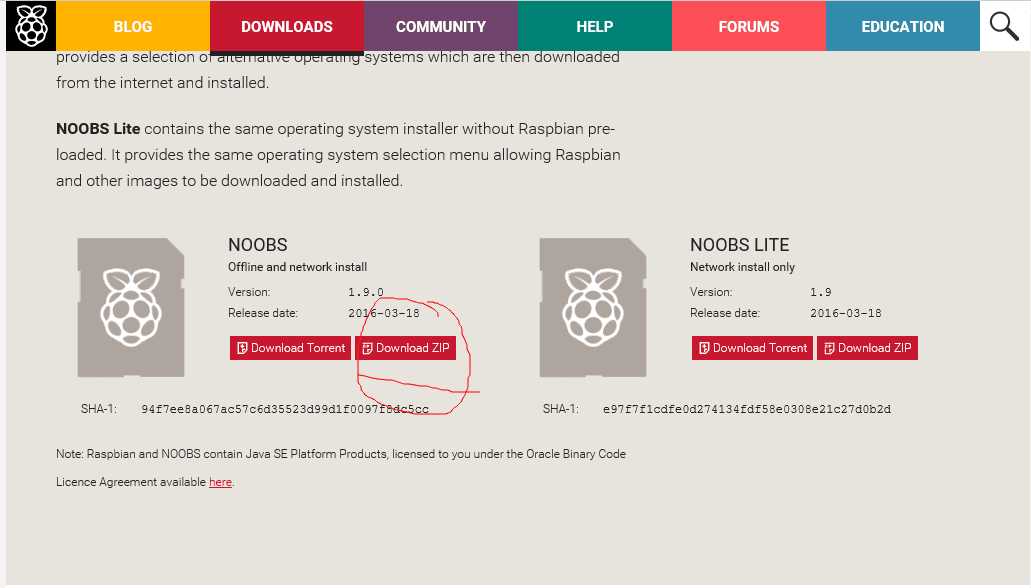Click the NOOBS LITE SD card image
1031x588 pixels.
(592, 307)
